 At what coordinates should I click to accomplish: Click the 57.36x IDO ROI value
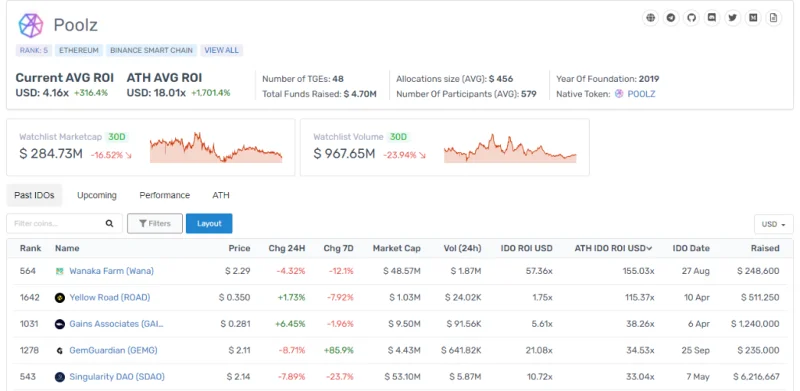pyautogui.click(x=539, y=271)
